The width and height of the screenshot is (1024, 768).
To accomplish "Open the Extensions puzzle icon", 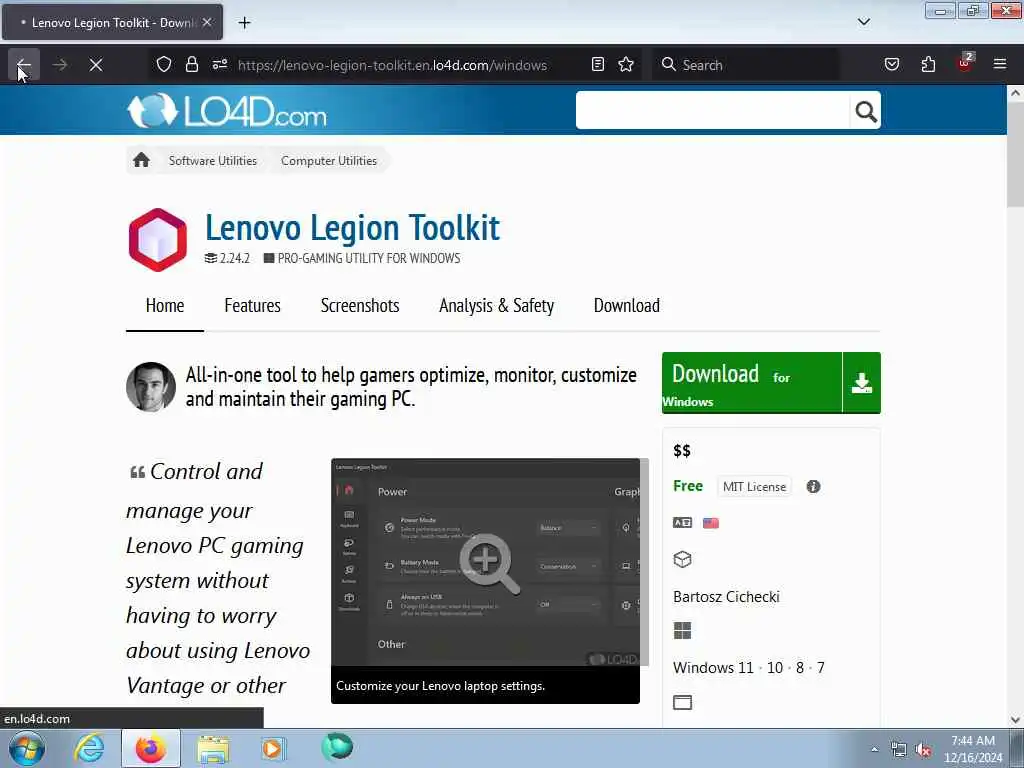I will 928,65.
